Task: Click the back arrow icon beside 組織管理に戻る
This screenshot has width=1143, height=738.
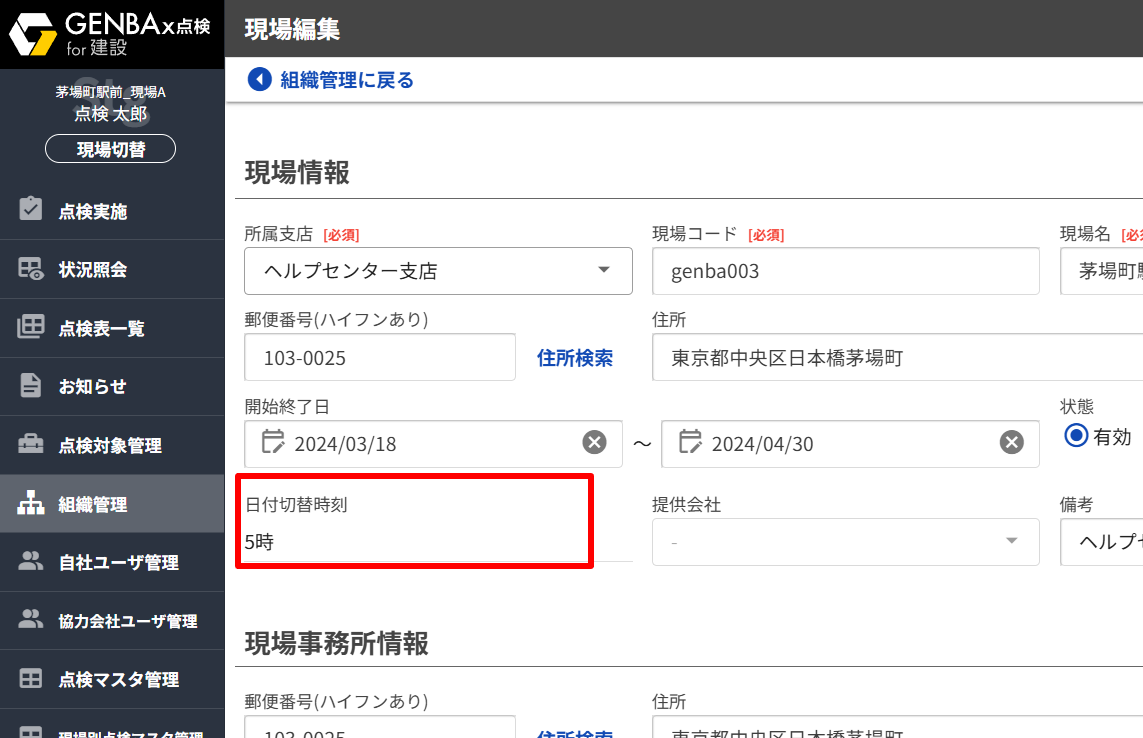Action: (260, 79)
